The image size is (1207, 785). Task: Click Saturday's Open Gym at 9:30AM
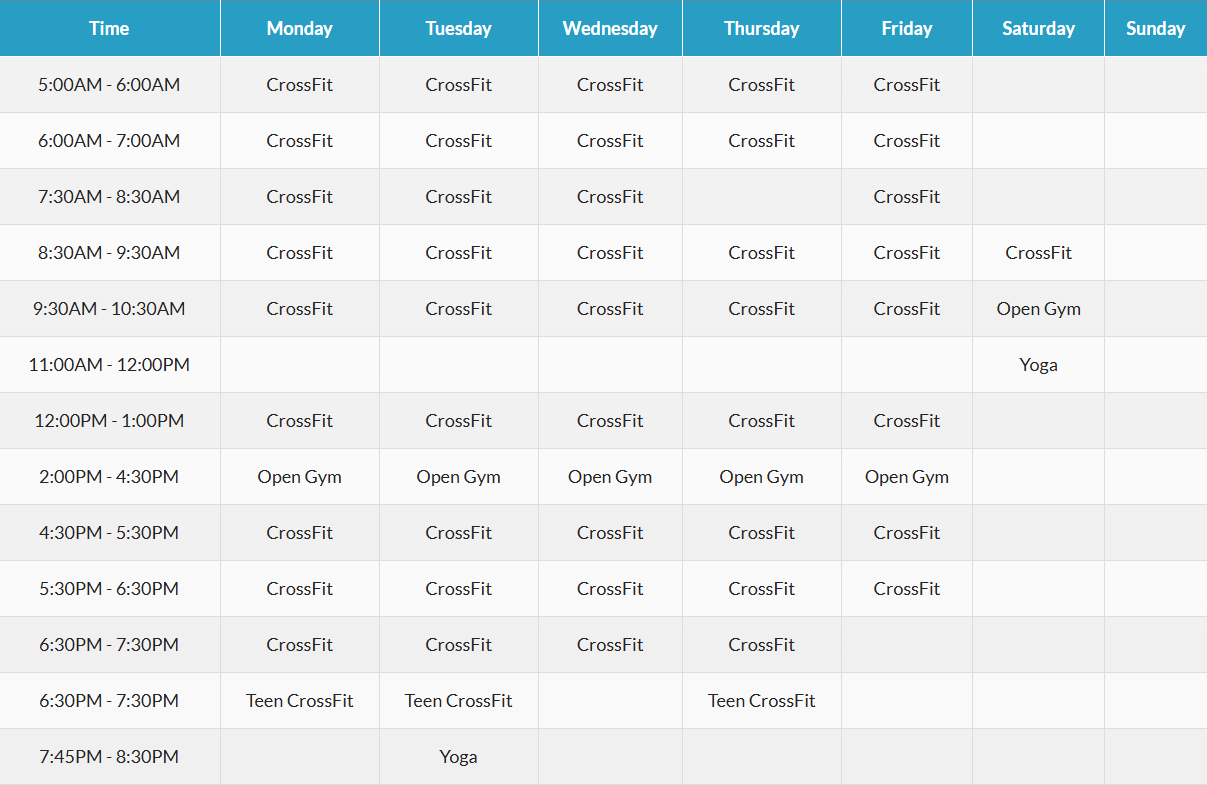pos(1038,309)
